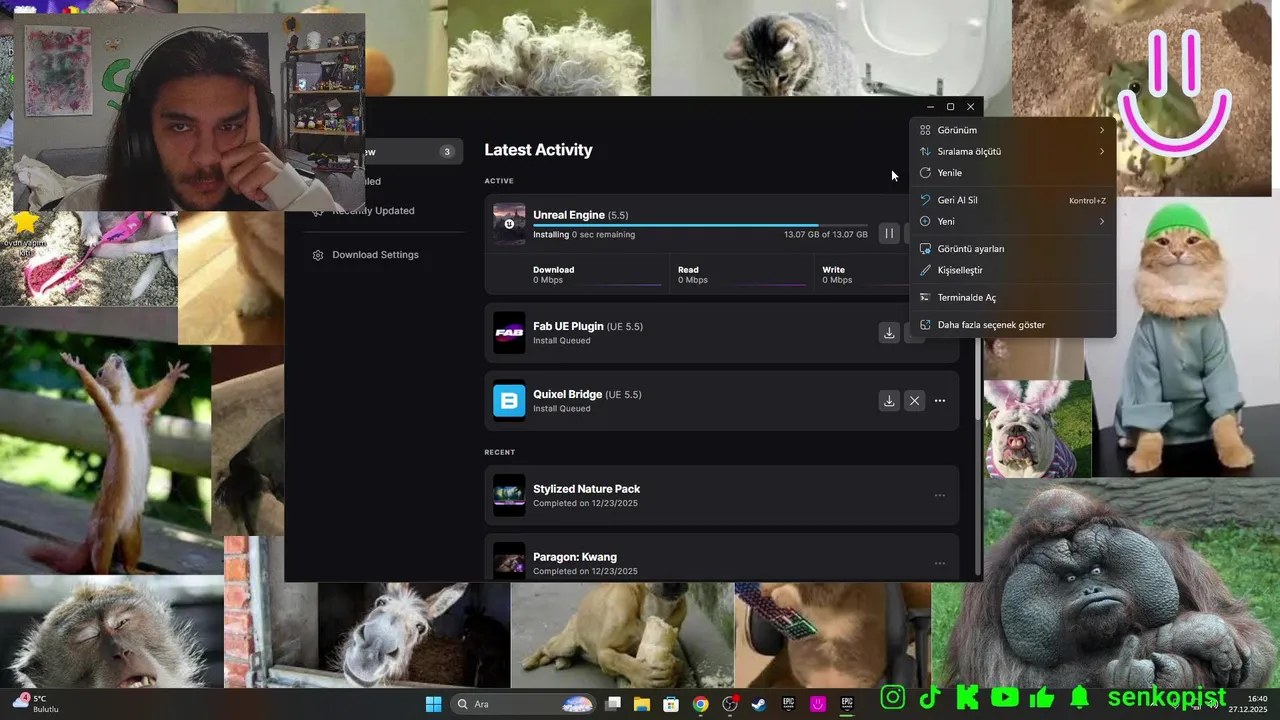Open the three-dot menu for Quixel Bridge
Screen dimensions: 1280x720
940,401
